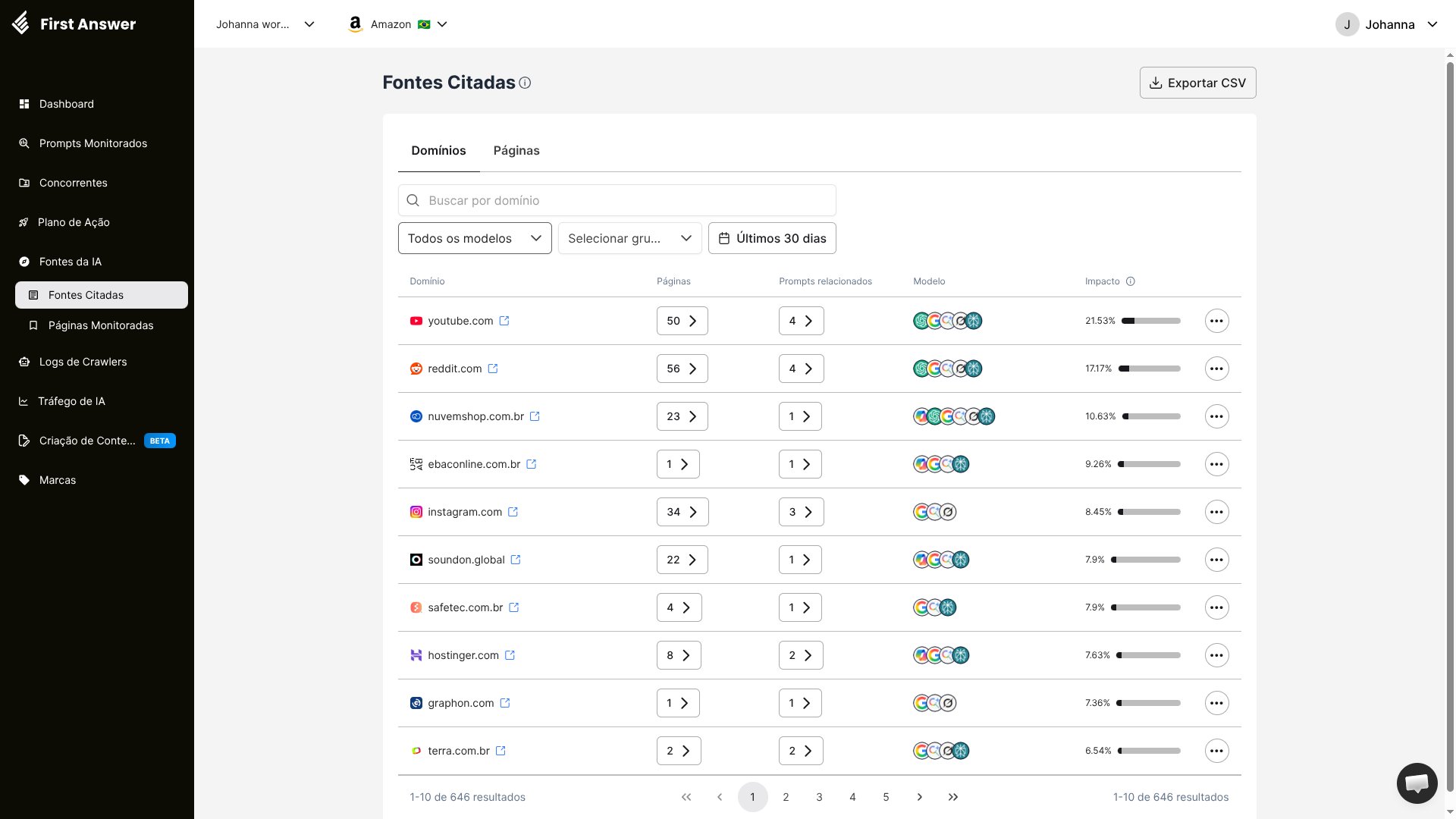The height and width of the screenshot is (819, 1456).
Task: Expand the 56 pages for reddit.com
Action: click(682, 369)
